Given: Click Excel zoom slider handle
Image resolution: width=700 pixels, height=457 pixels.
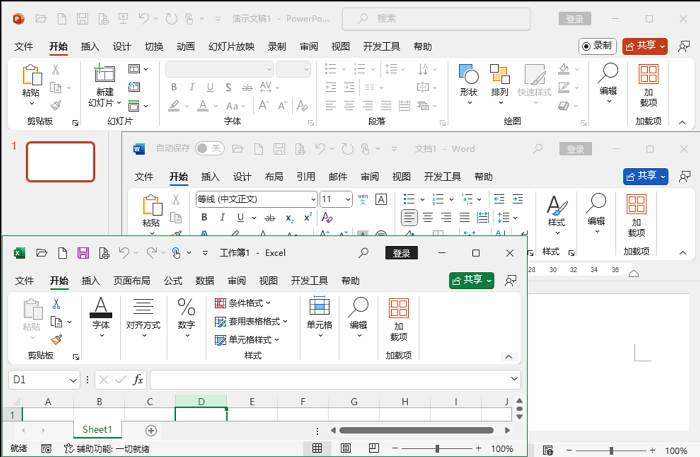Looking at the screenshot, I should (x=437, y=448).
